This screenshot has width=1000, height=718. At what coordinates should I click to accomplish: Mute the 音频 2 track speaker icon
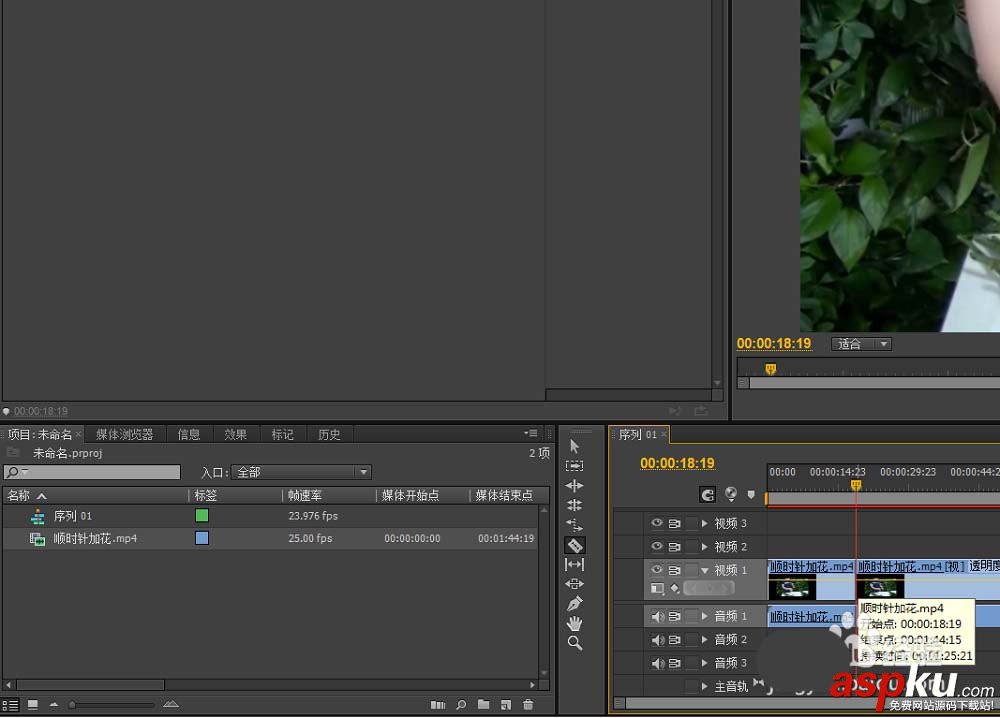(657, 640)
